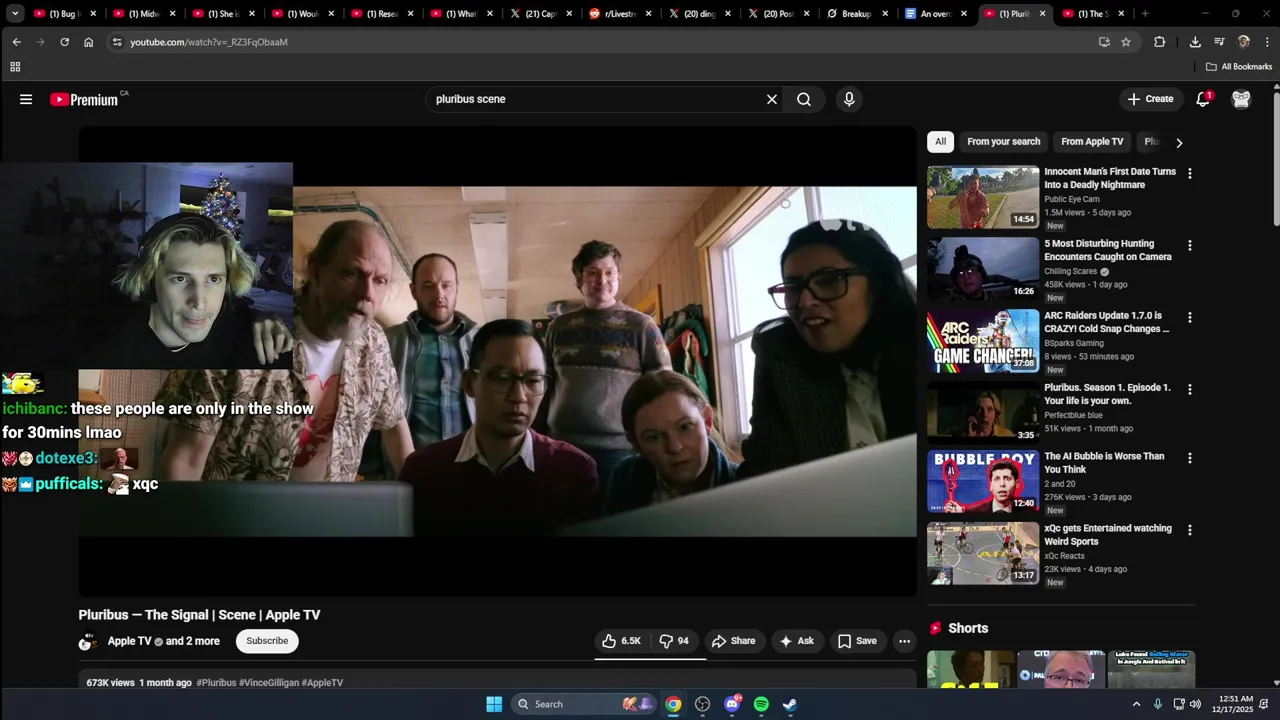The width and height of the screenshot is (1280, 720).
Task: Open options for The AI Bubble video
Action: [x=1189, y=458]
